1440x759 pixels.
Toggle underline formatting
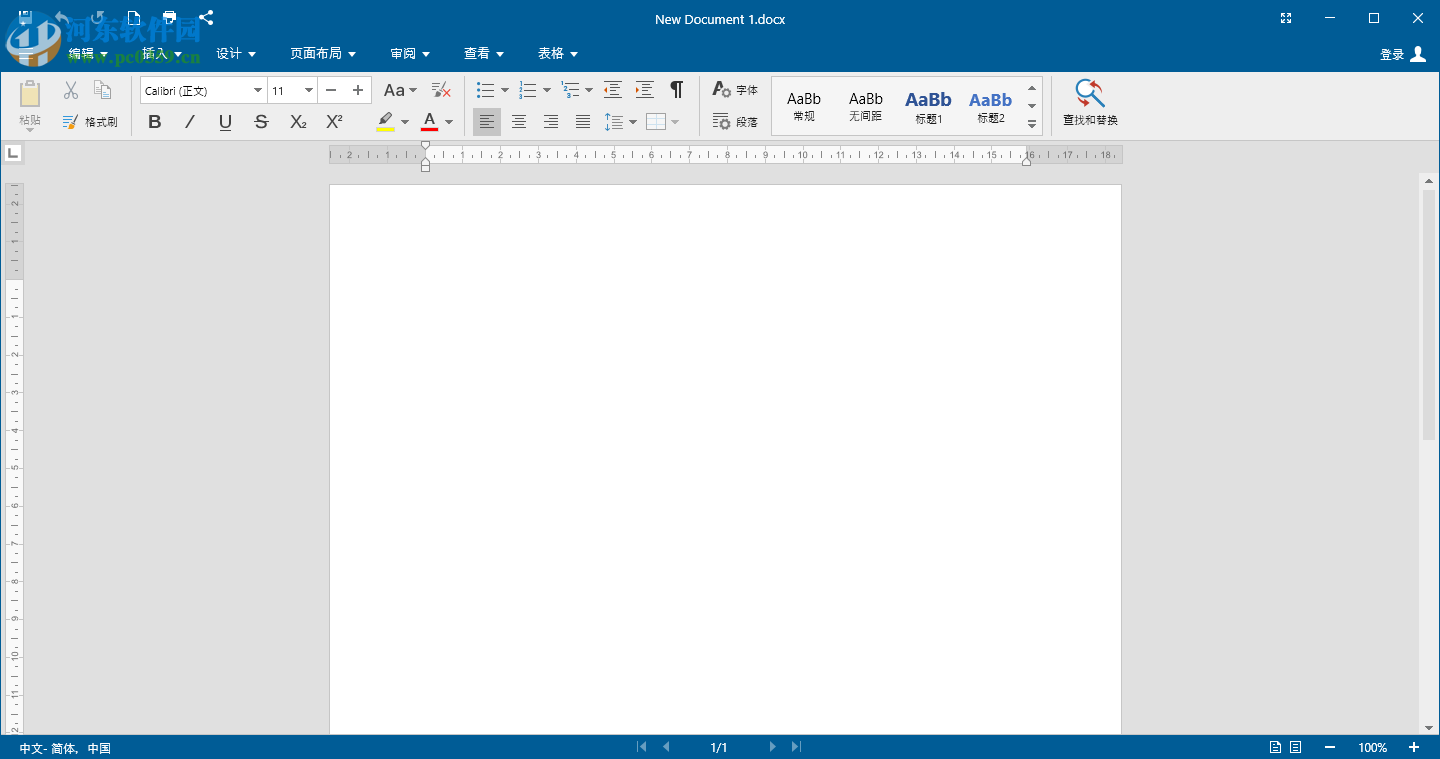click(225, 121)
